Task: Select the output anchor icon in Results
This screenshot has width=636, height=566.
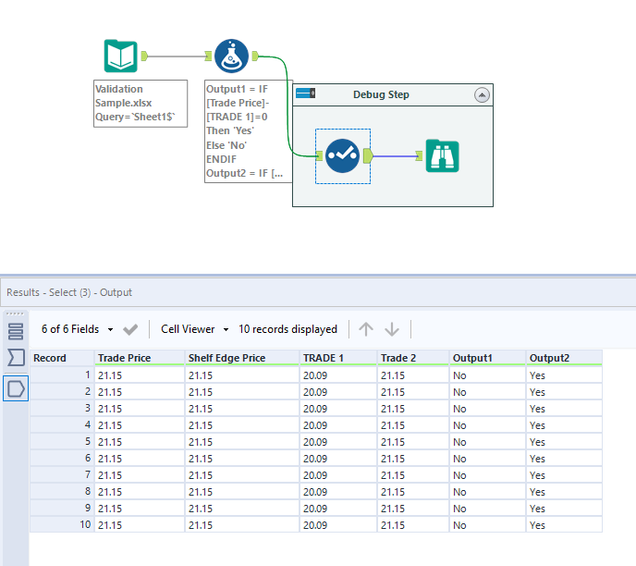Action: (x=15, y=388)
